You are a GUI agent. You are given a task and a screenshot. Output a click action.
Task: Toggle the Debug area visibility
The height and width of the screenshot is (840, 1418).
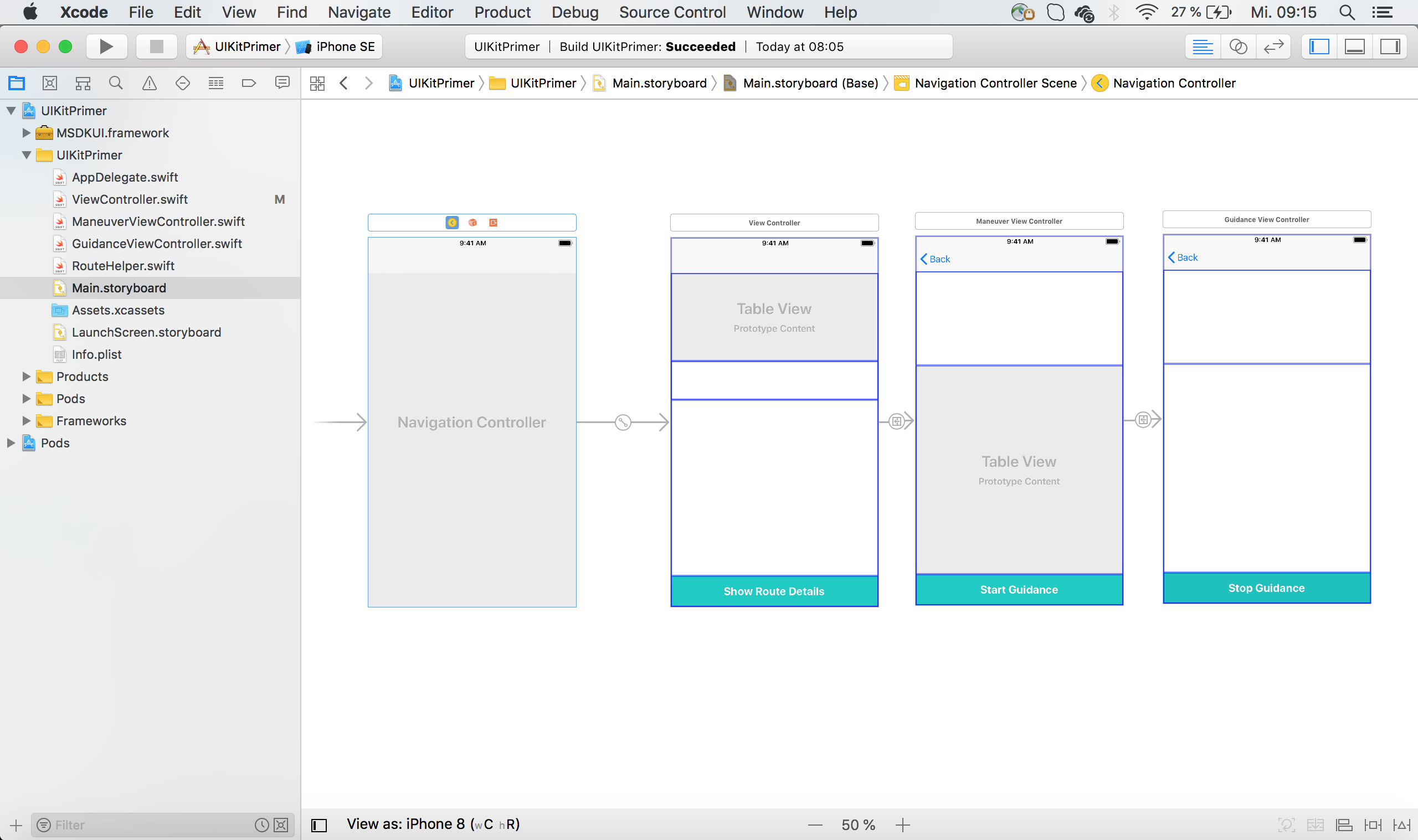(1355, 47)
